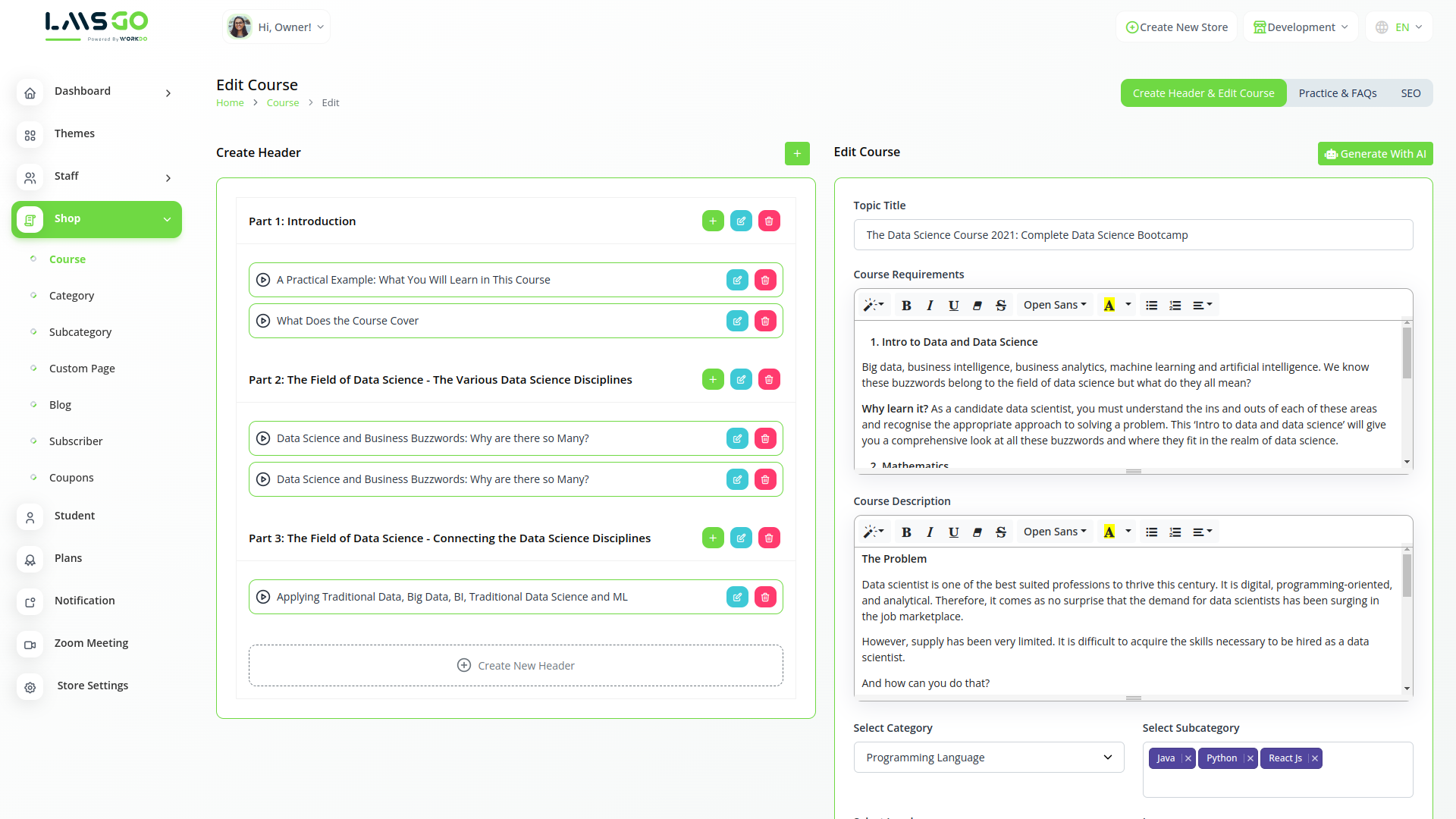Open Programming Language category dropdown

pyautogui.click(x=988, y=757)
